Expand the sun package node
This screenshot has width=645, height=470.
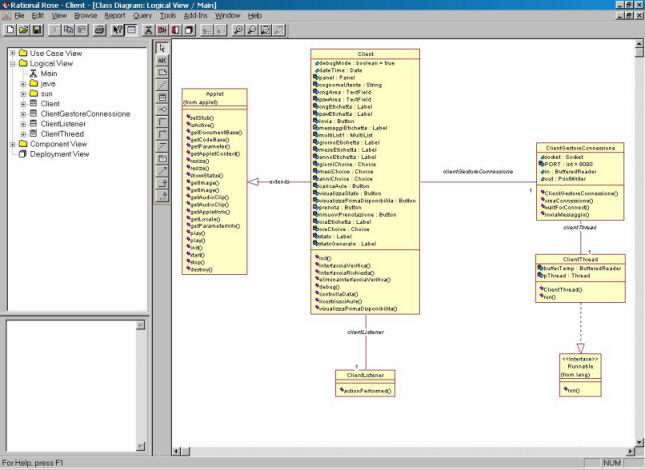click(23, 94)
